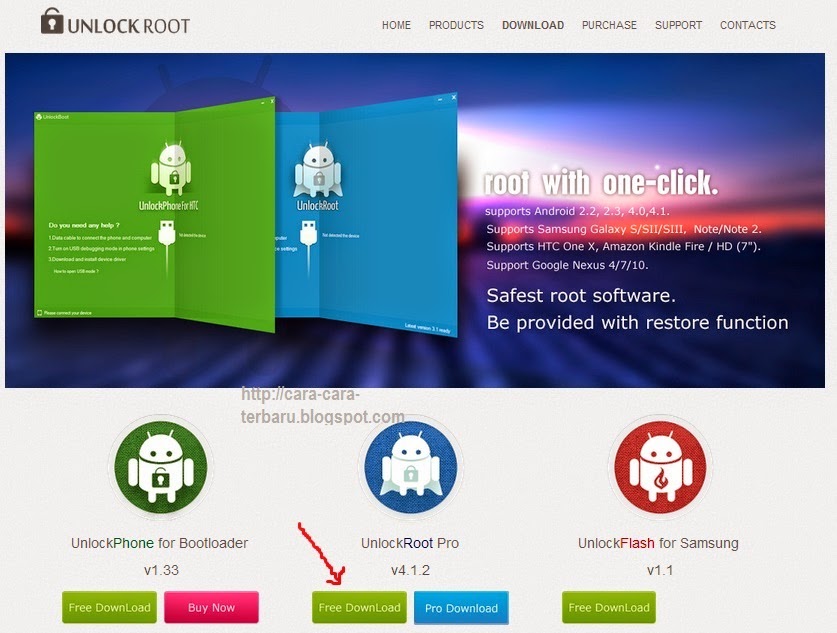This screenshot has width=837, height=633.
Task: Click the 'Safest root software.' banner text
Action: coord(581,295)
